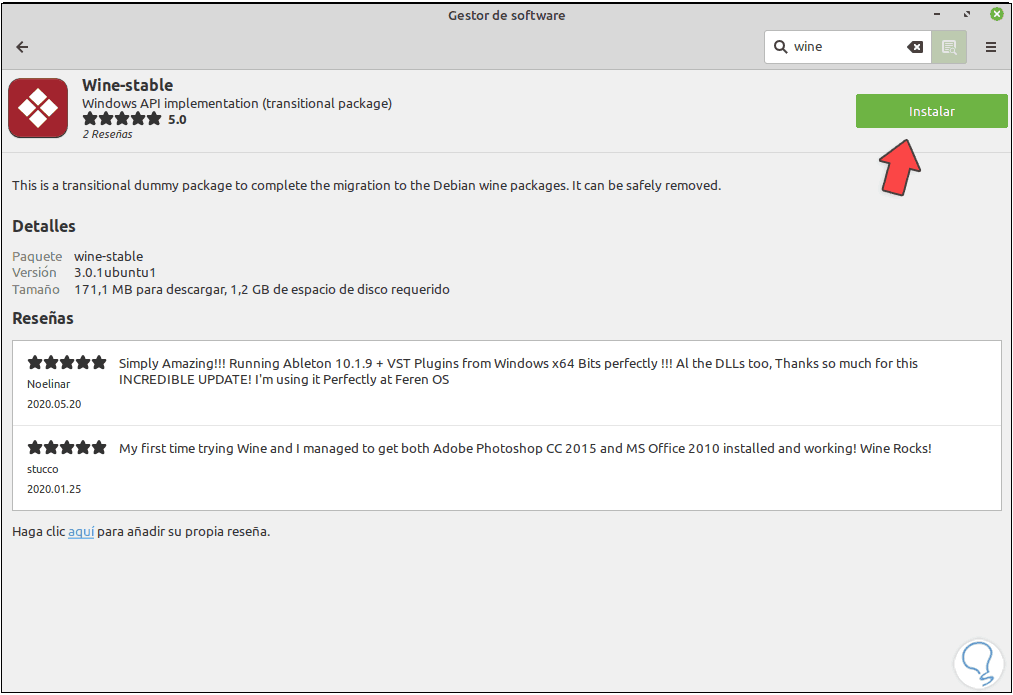
Task: Click the magnifier icon in search box
Action: click(x=780, y=47)
